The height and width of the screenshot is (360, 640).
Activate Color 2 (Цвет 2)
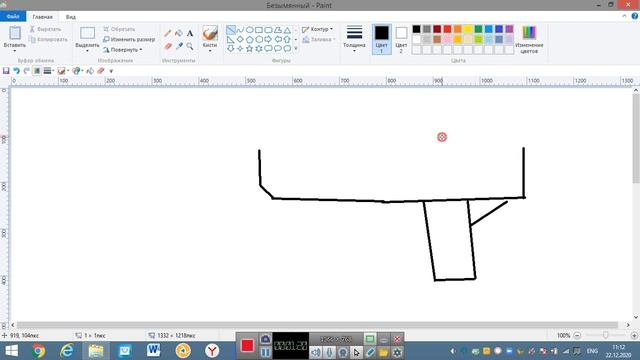pos(401,39)
